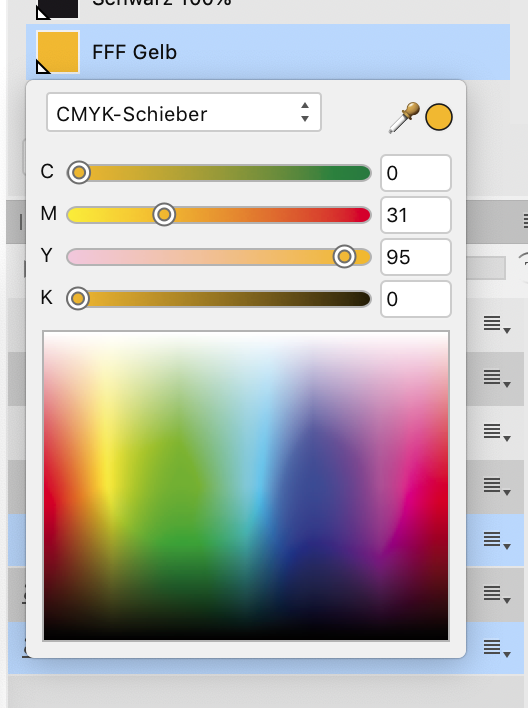Select the FFF Gelb swatch entry
Screen dimensions: 528x708
click(268, 52)
